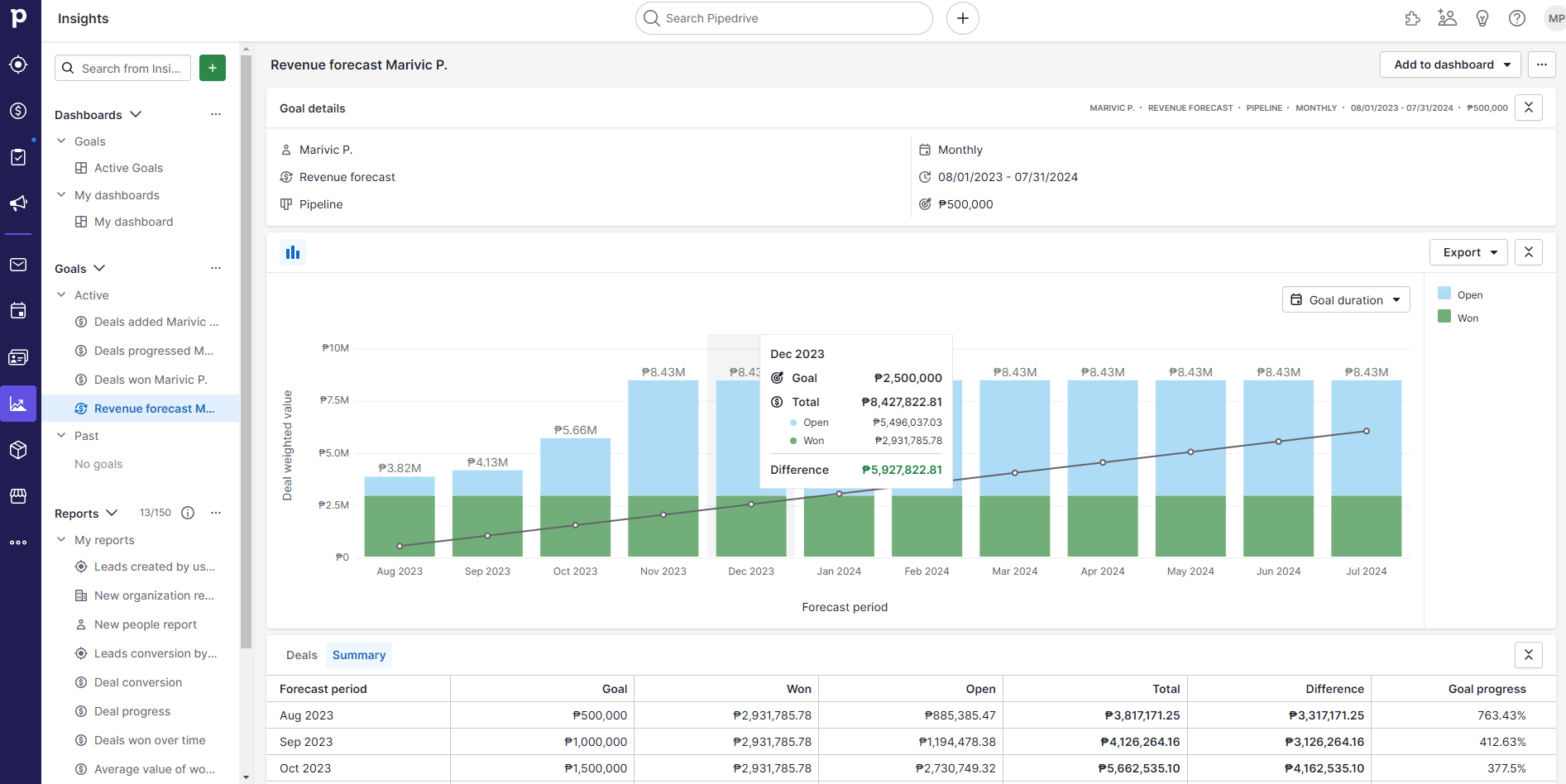The image size is (1566, 784).
Task: Collapse the Reports section chevron
Action: (113, 513)
